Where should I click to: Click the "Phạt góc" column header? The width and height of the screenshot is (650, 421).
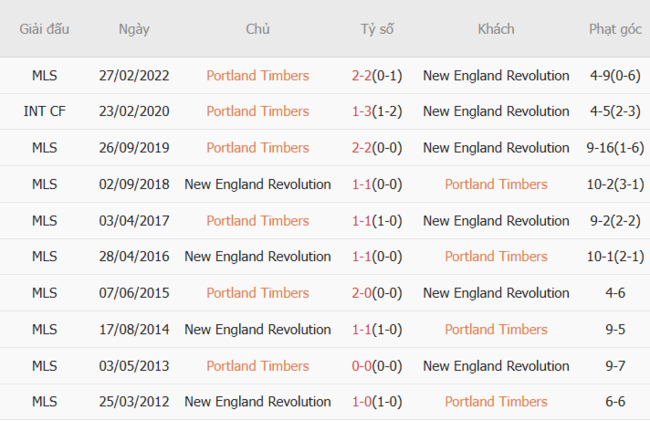(615, 29)
